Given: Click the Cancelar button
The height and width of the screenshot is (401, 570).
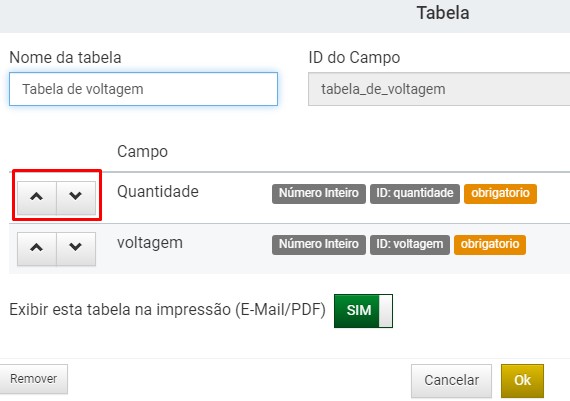Looking at the screenshot, I should [451, 381].
